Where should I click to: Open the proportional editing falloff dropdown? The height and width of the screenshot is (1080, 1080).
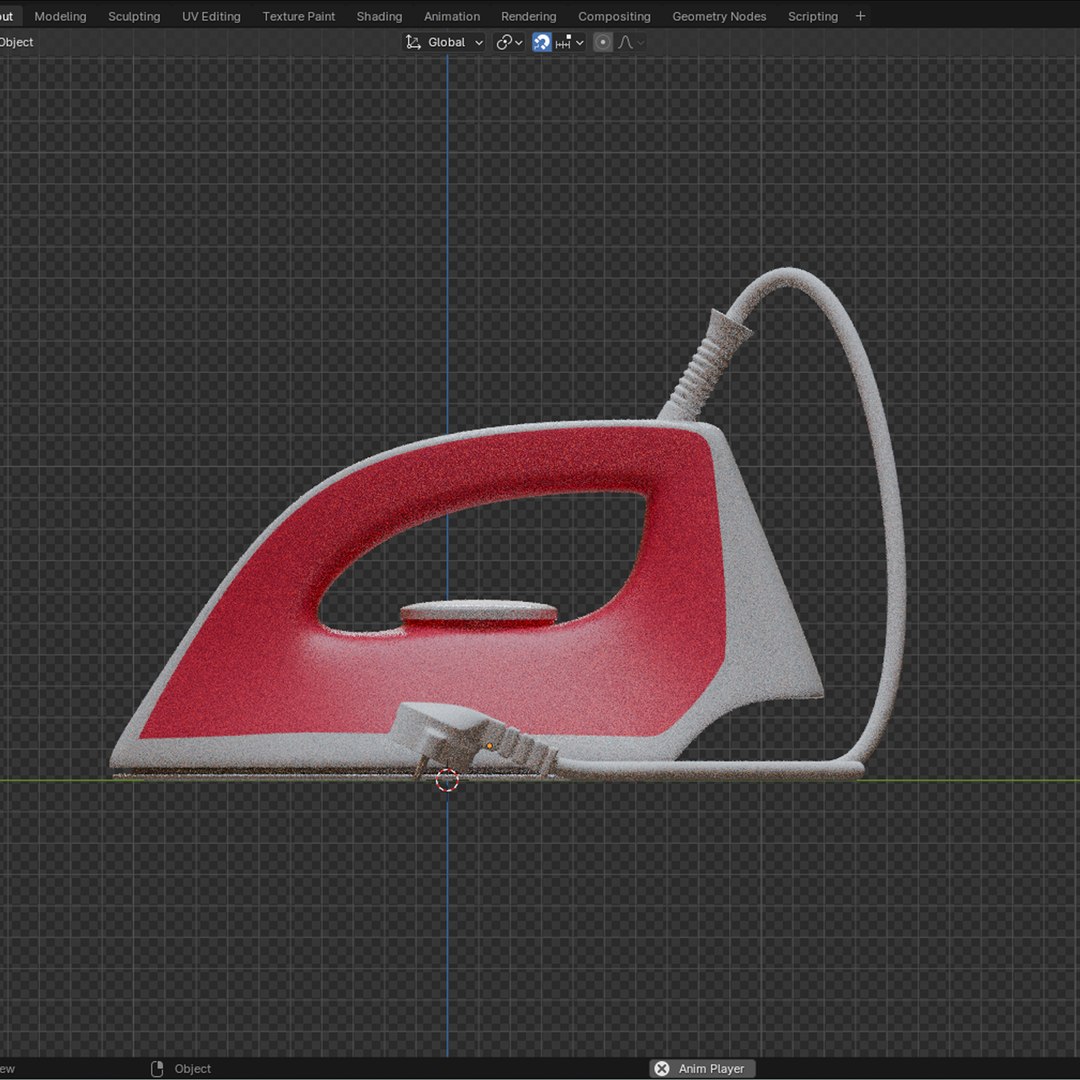pyautogui.click(x=631, y=42)
